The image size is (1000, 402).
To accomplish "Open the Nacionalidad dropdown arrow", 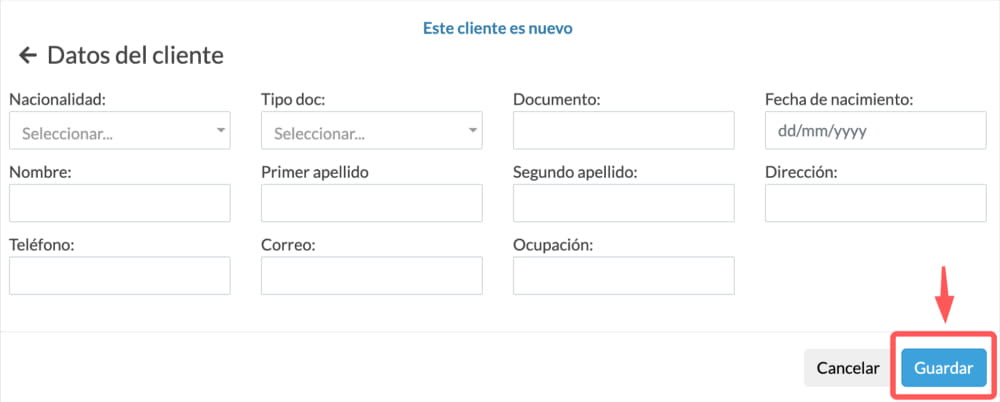I will (x=221, y=130).
